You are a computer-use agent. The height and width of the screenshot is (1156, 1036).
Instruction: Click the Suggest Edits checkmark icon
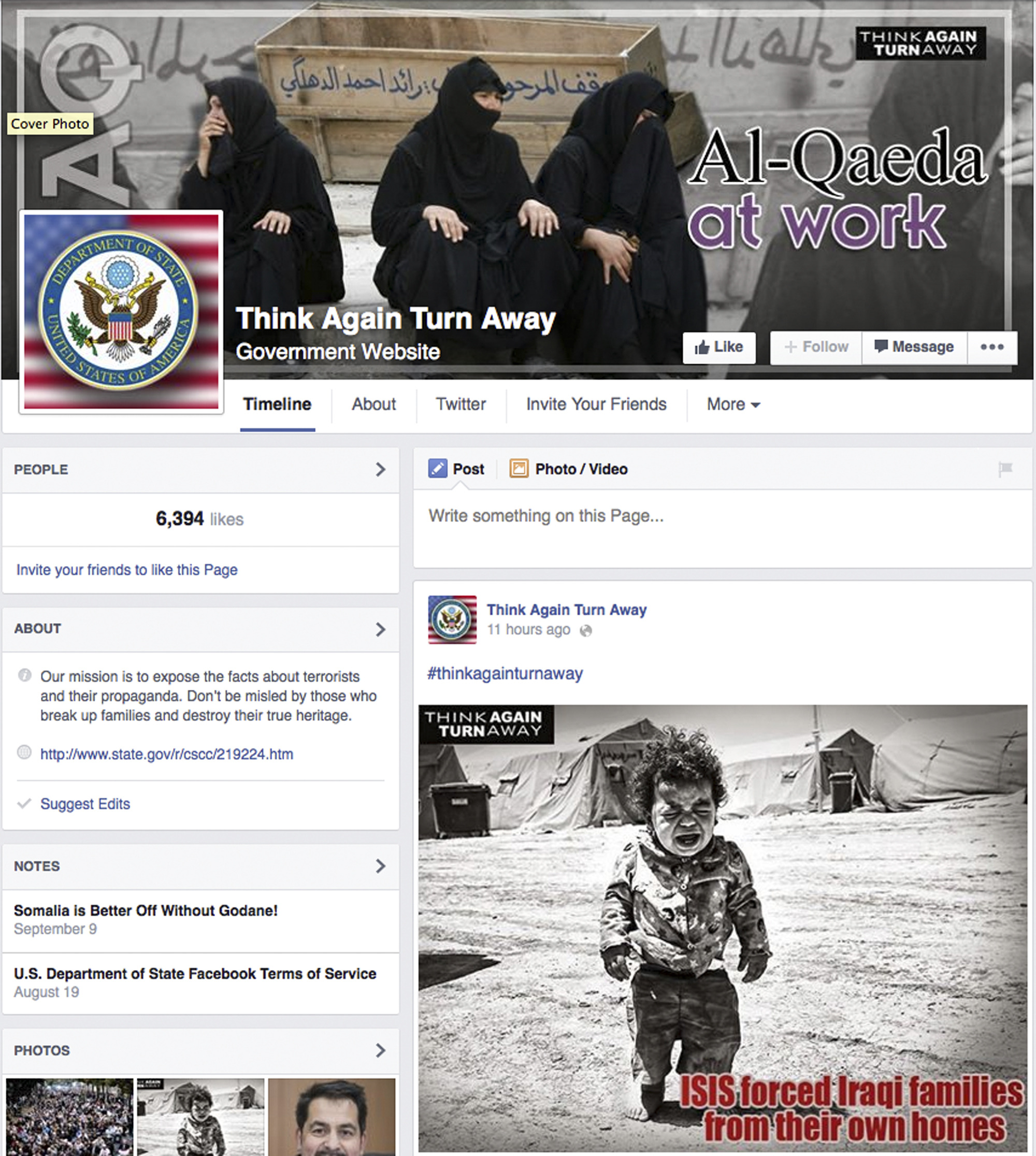point(24,804)
